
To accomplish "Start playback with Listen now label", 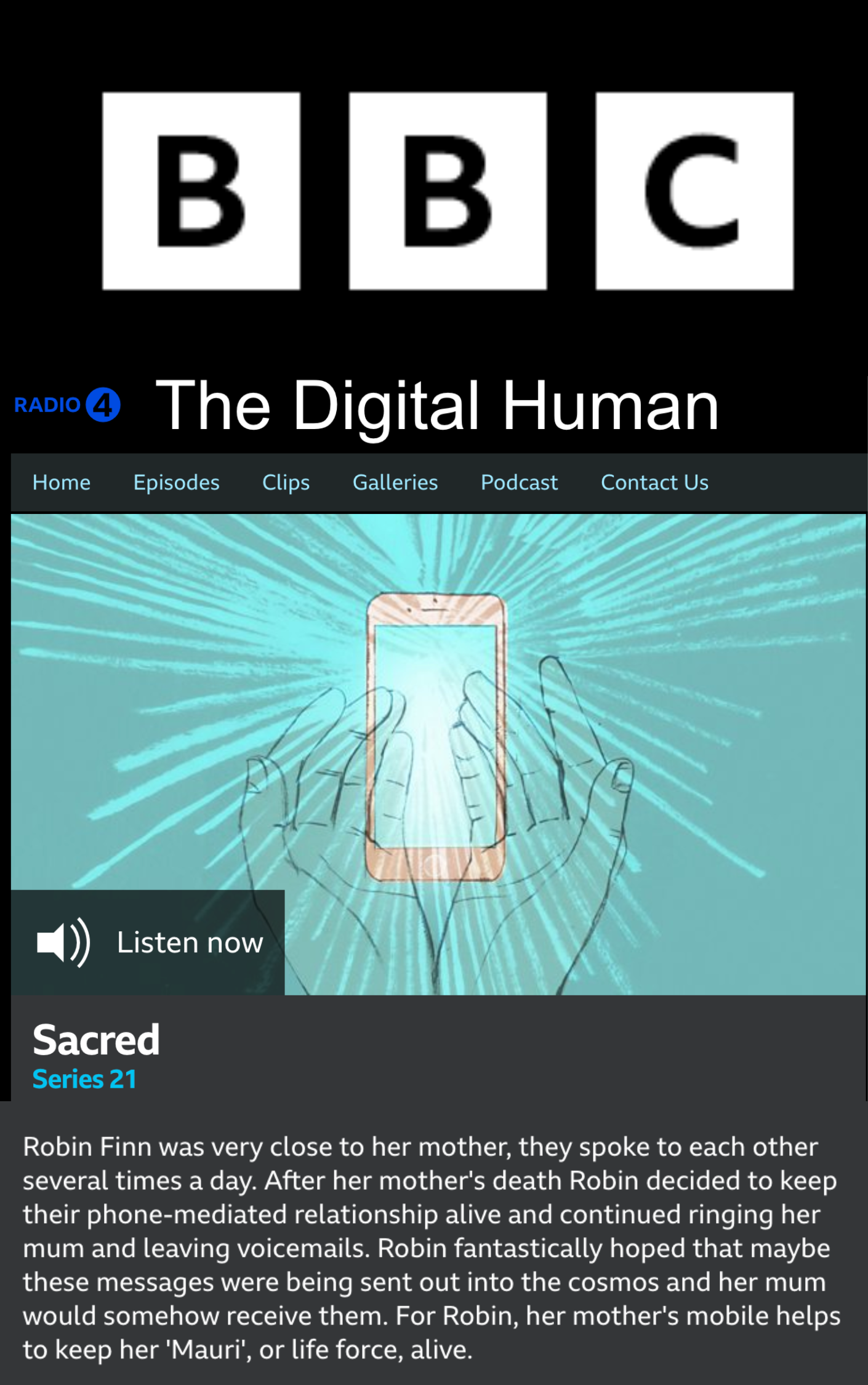I will coord(190,942).
